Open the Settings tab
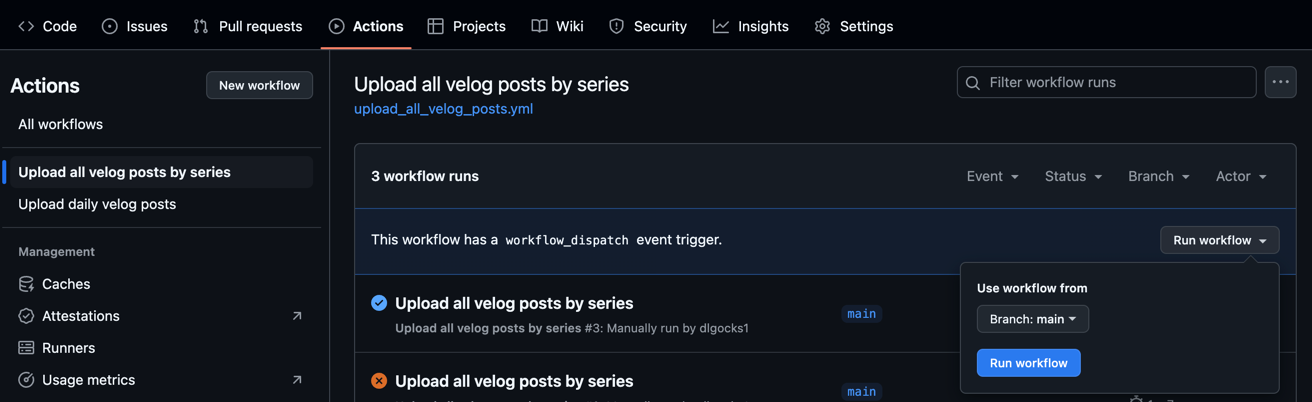The image size is (1312, 402). pyautogui.click(x=854, y=26)
